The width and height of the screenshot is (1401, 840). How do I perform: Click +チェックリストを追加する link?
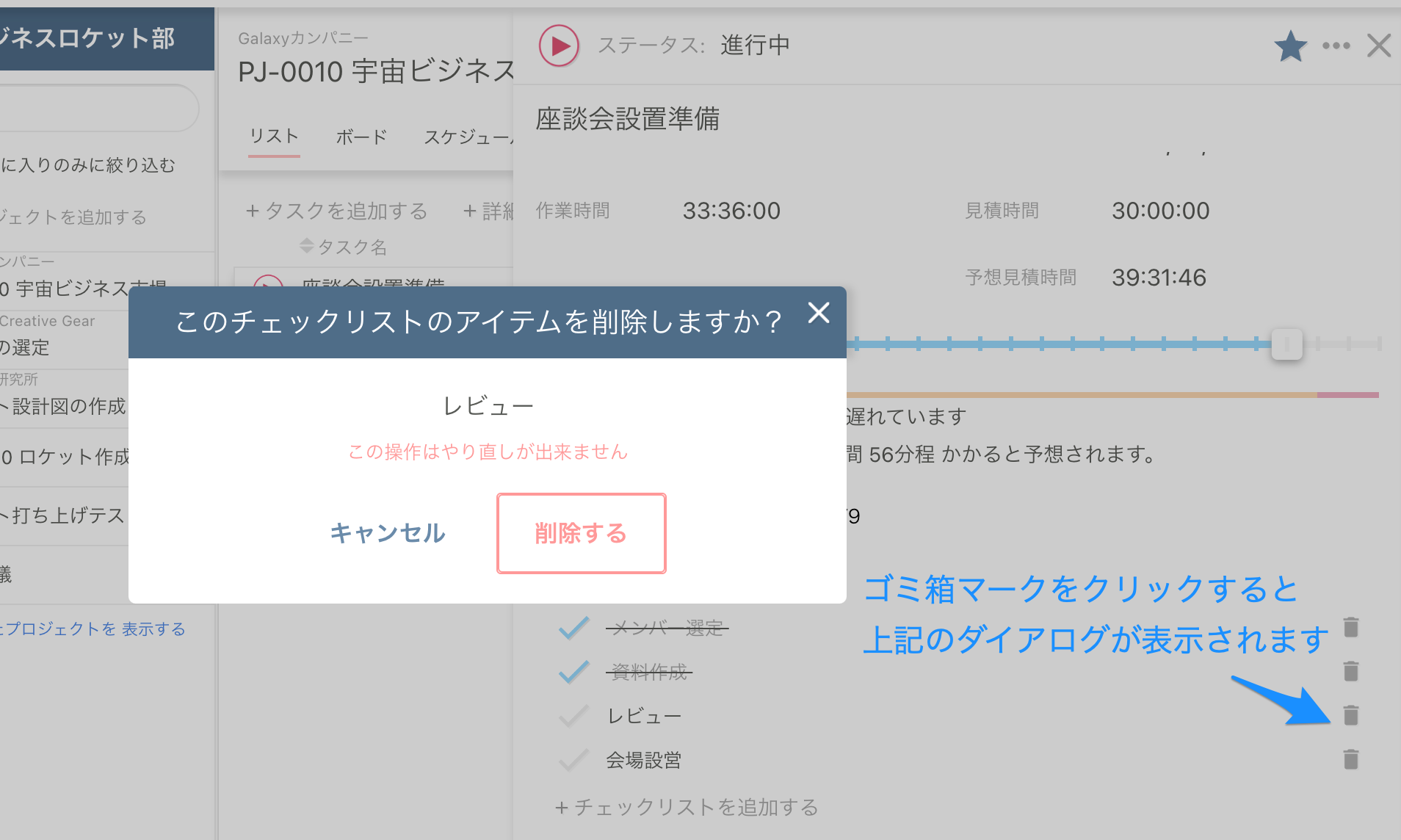686,807
